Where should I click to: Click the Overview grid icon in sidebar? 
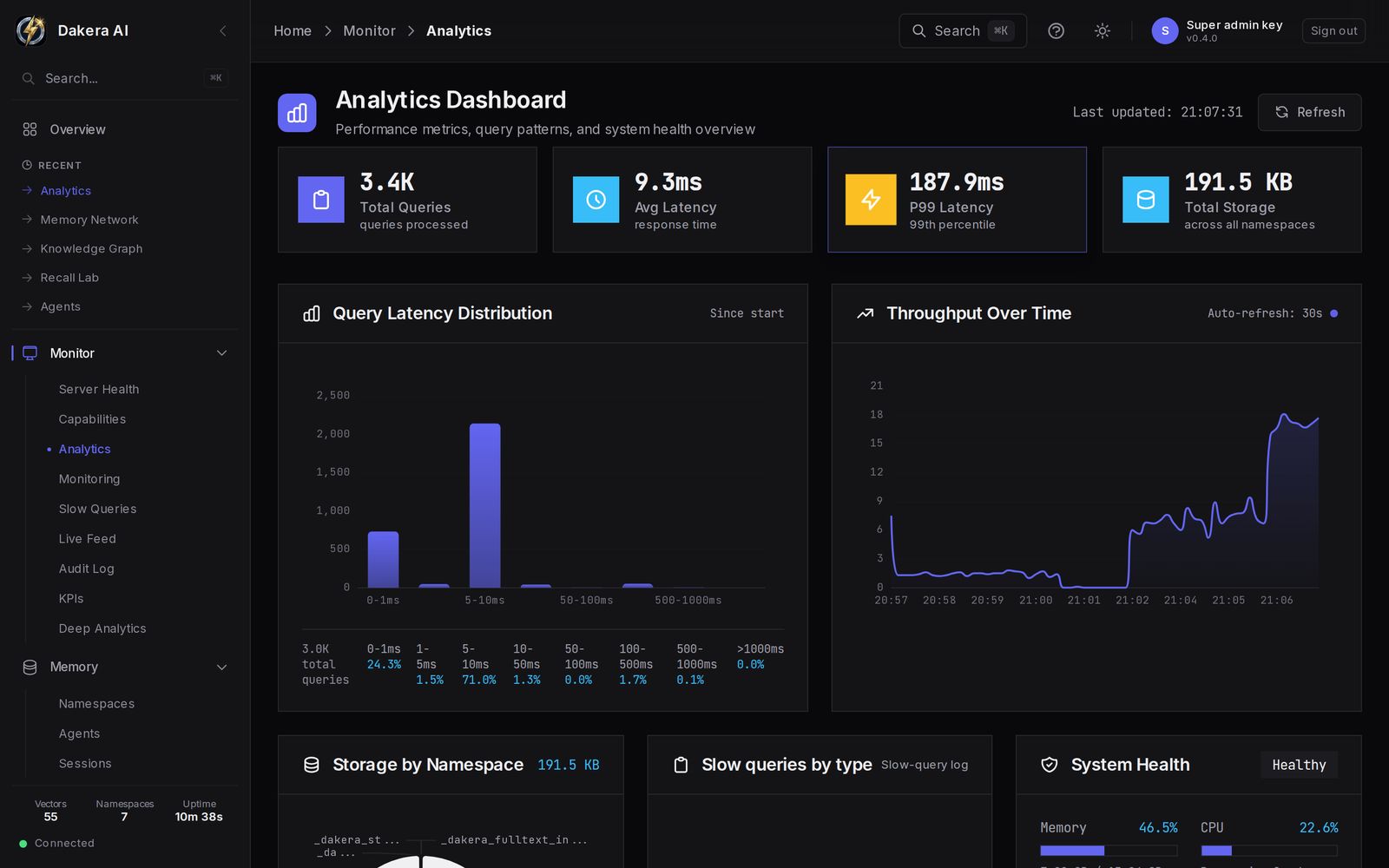click(x=30, y=129)
